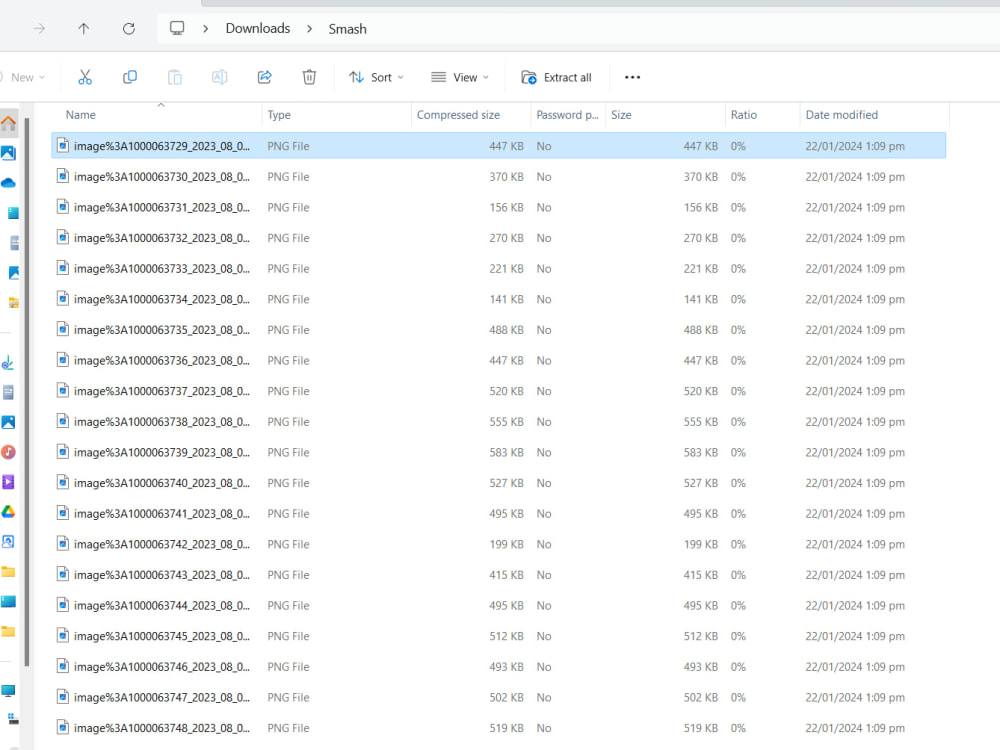Click the 156 KB size cell
Screen dimensions: 1000x750
[x=701, y=207]
